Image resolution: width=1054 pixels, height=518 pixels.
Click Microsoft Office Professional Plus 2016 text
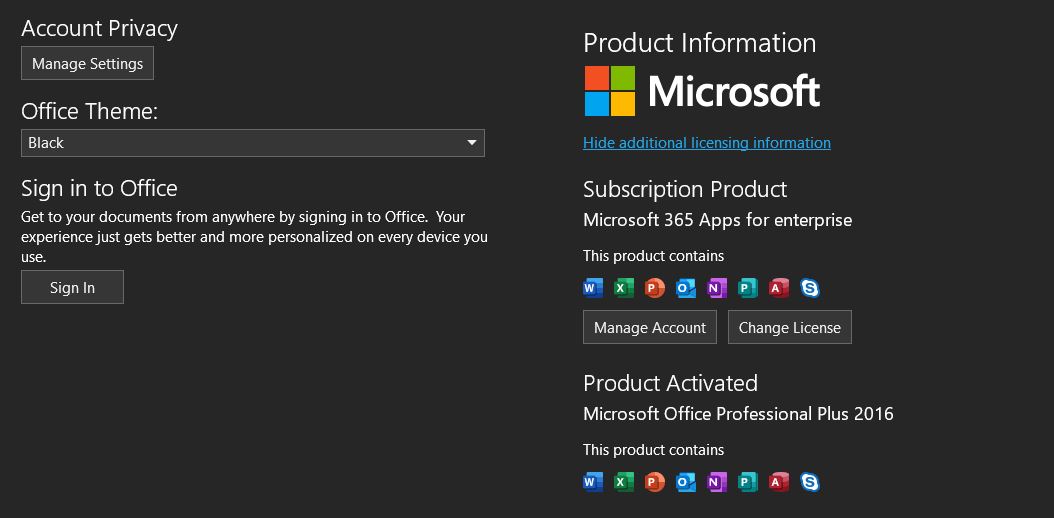pos(739,413)
